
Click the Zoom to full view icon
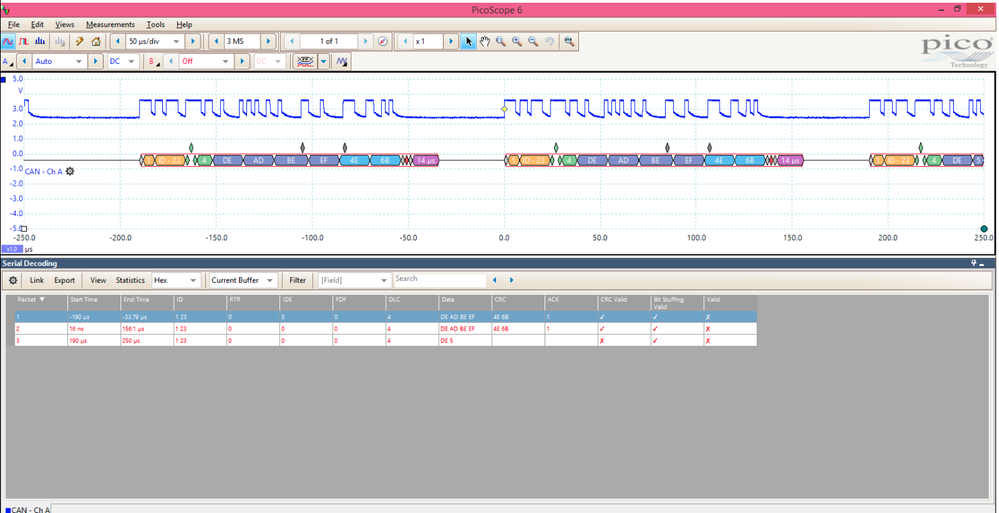tap(569, 41)
